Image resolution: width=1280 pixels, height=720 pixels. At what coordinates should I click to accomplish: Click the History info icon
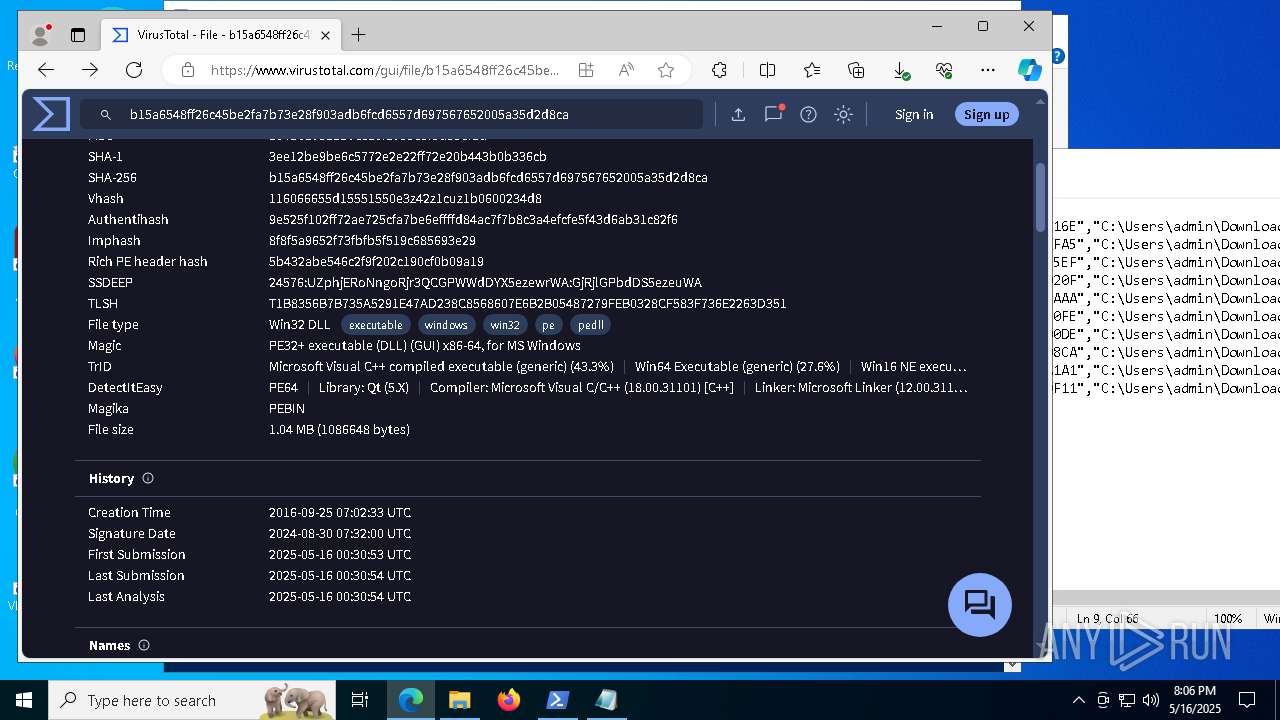pos(148,478)
